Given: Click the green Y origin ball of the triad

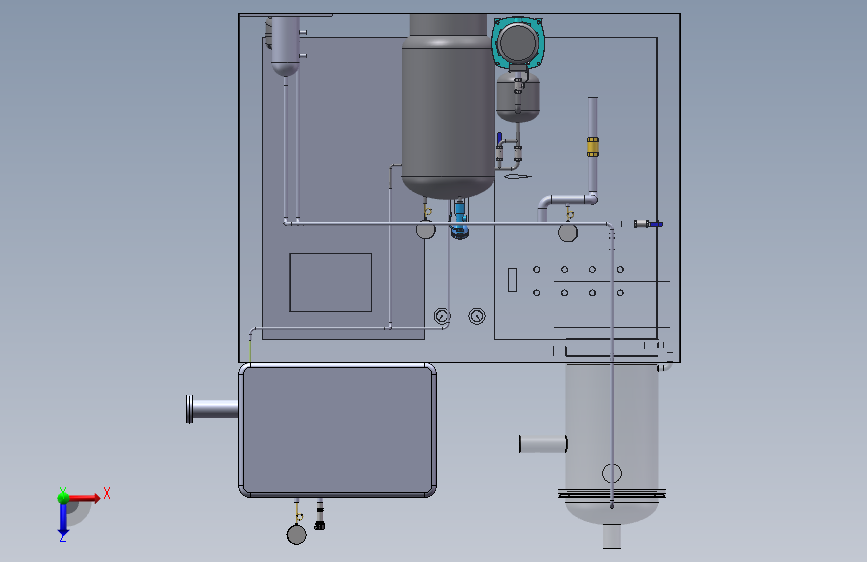Looking at the screenshot, I should [63, 497].
